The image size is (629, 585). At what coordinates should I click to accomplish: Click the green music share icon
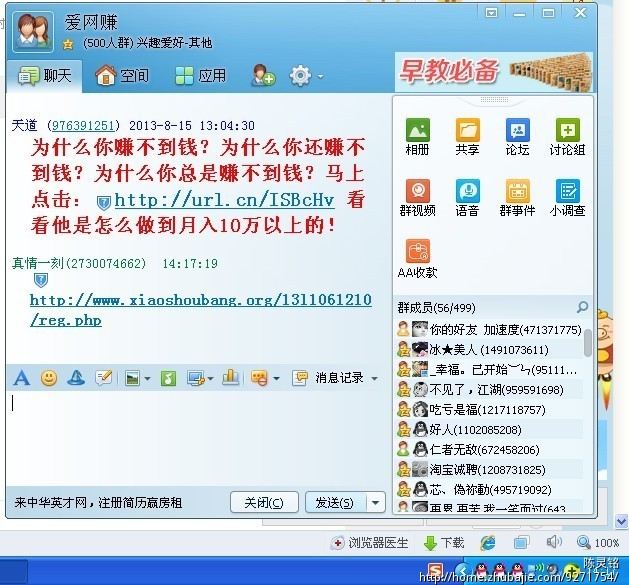[x=168, y=378]
